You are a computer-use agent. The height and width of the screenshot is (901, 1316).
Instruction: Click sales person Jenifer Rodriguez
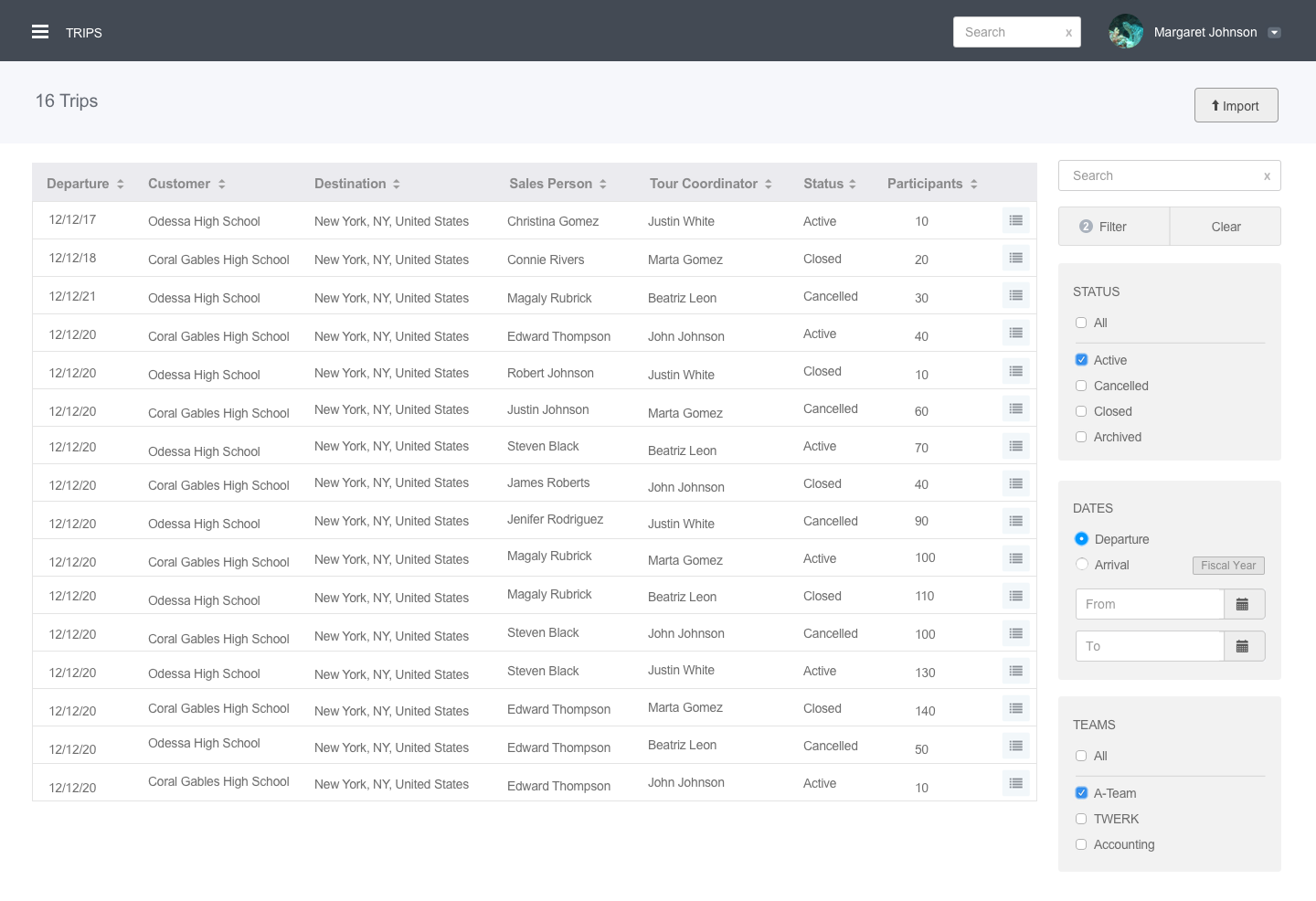coord(555,519)
